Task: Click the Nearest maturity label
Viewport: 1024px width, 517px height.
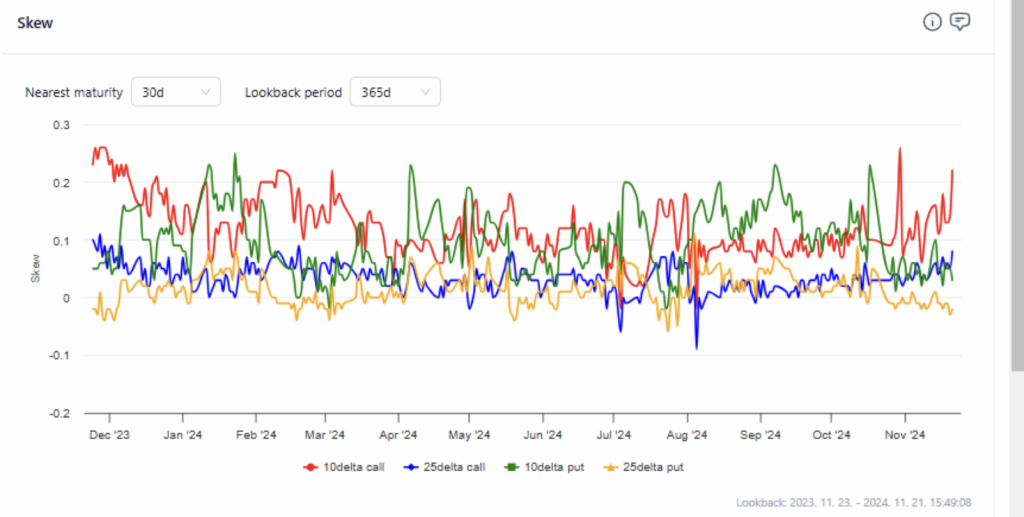Action: (x=74, y=93)
